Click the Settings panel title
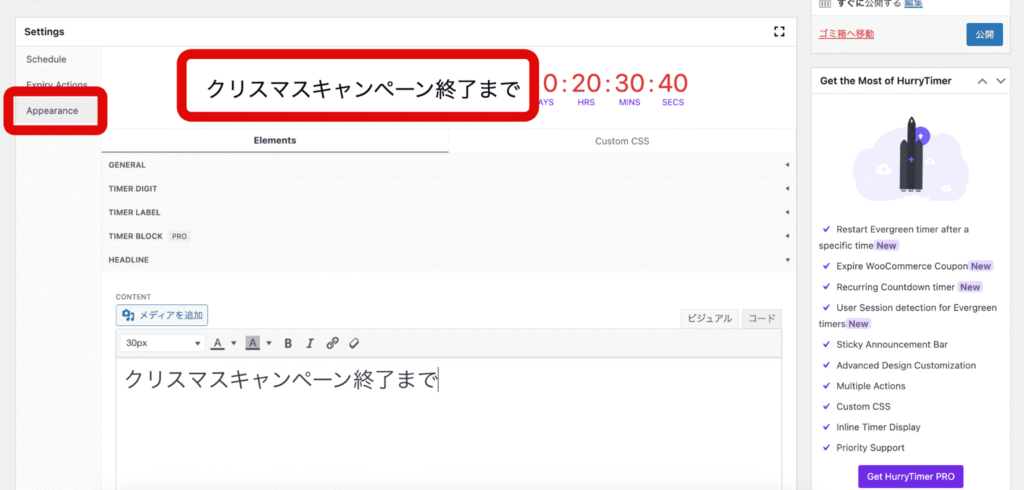 44,31
